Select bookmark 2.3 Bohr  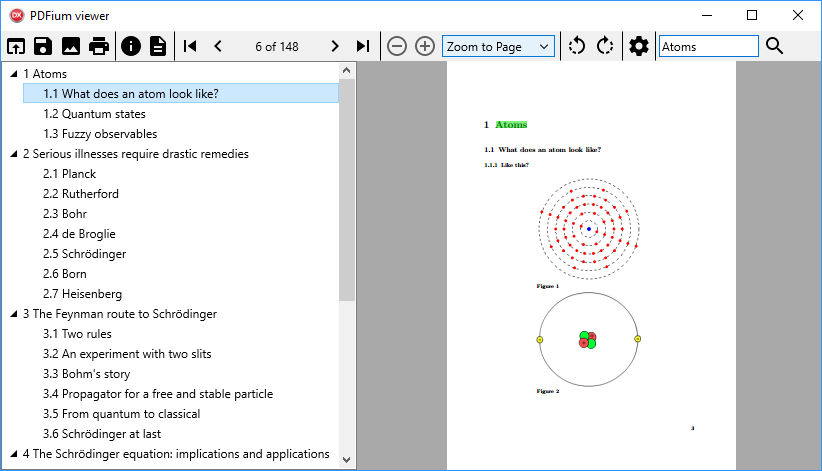tap(65, 213)
